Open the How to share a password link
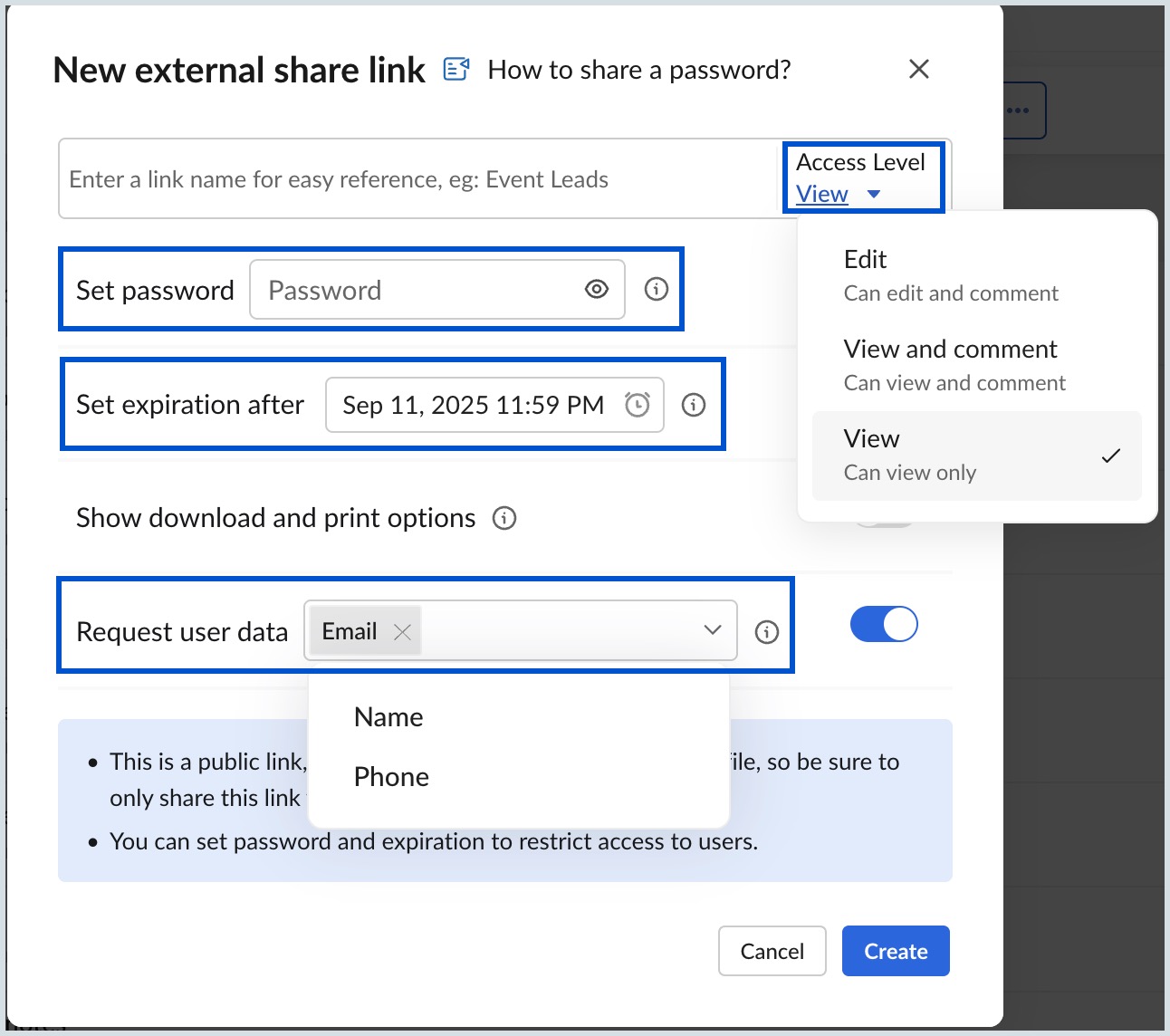The width and height of the screenshot is (1170, 1036). (639, 69)
